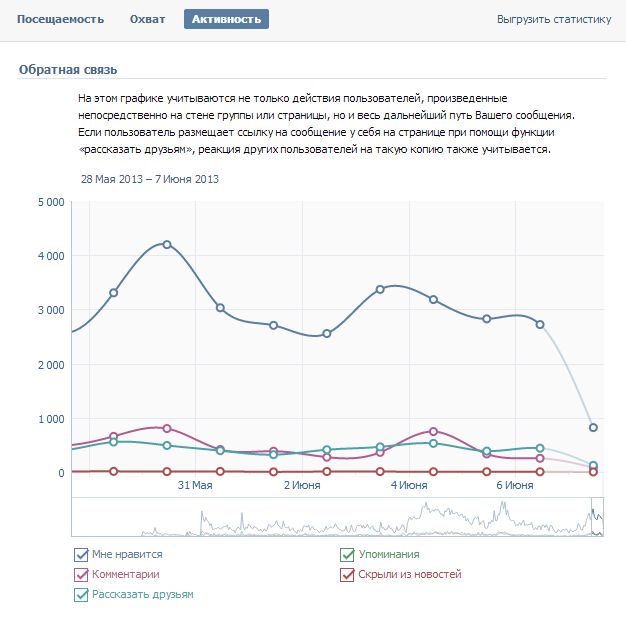Disable the Рассказать друзьям series

81,594
